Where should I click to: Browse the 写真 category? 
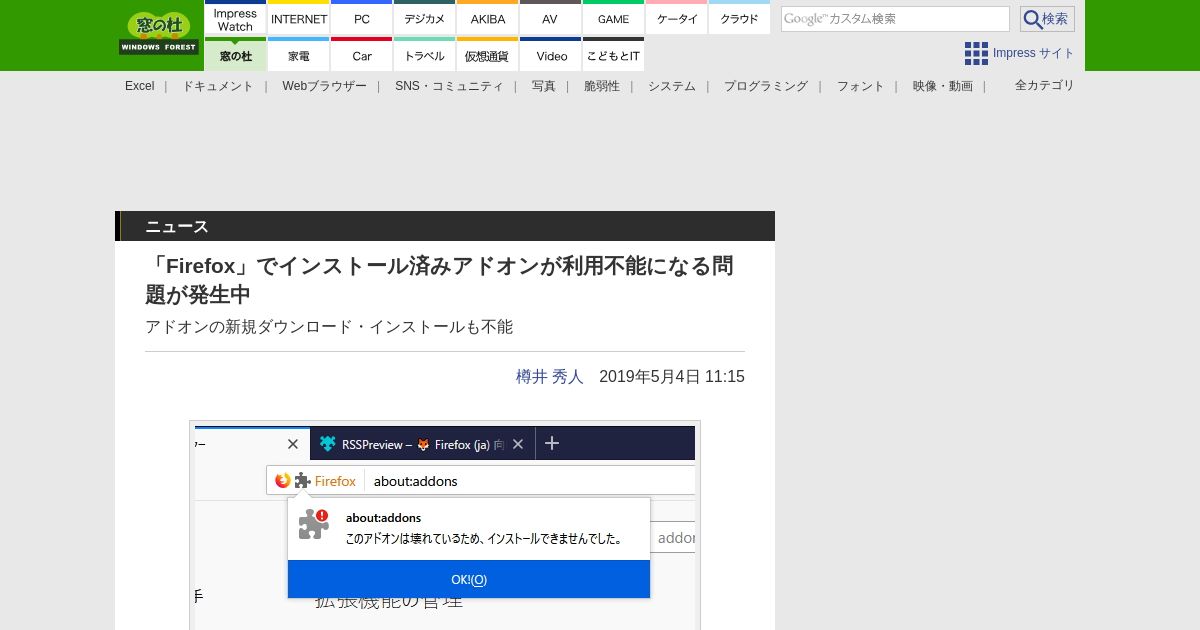coord(544,86)
